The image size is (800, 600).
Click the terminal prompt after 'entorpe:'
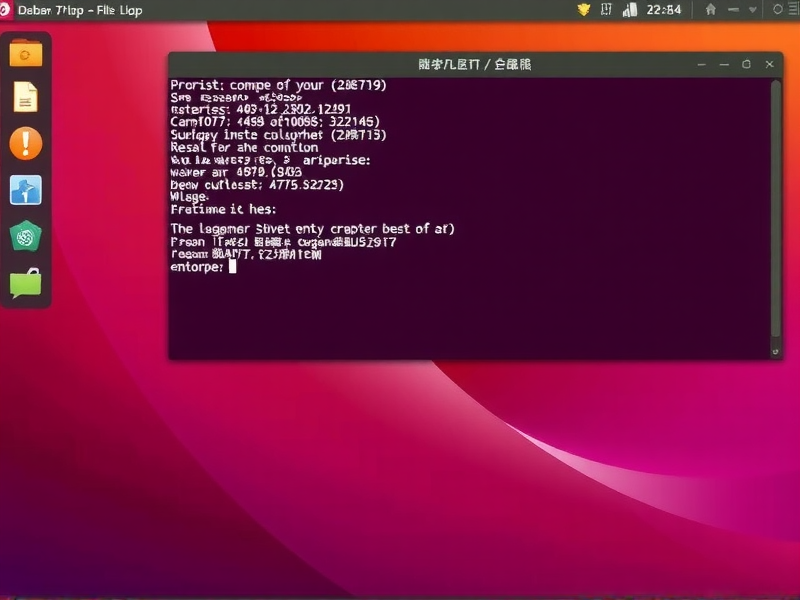(232, 267)
